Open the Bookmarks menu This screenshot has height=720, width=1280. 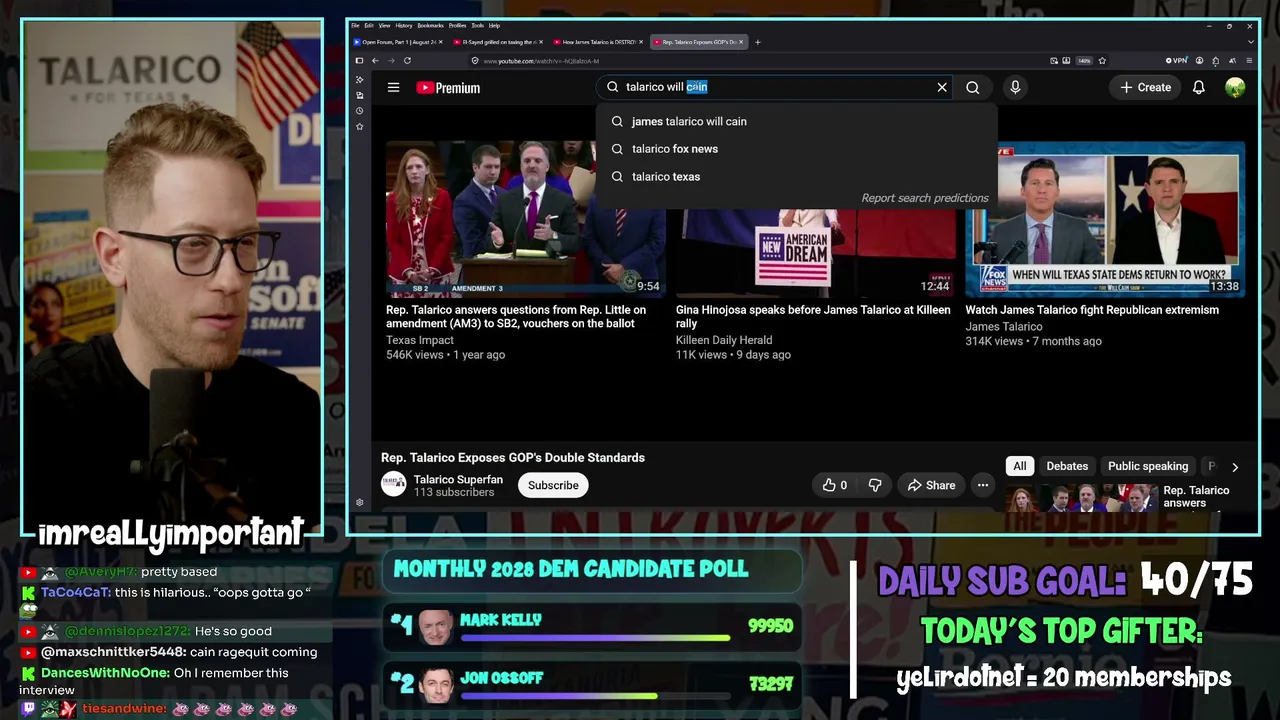431,25
